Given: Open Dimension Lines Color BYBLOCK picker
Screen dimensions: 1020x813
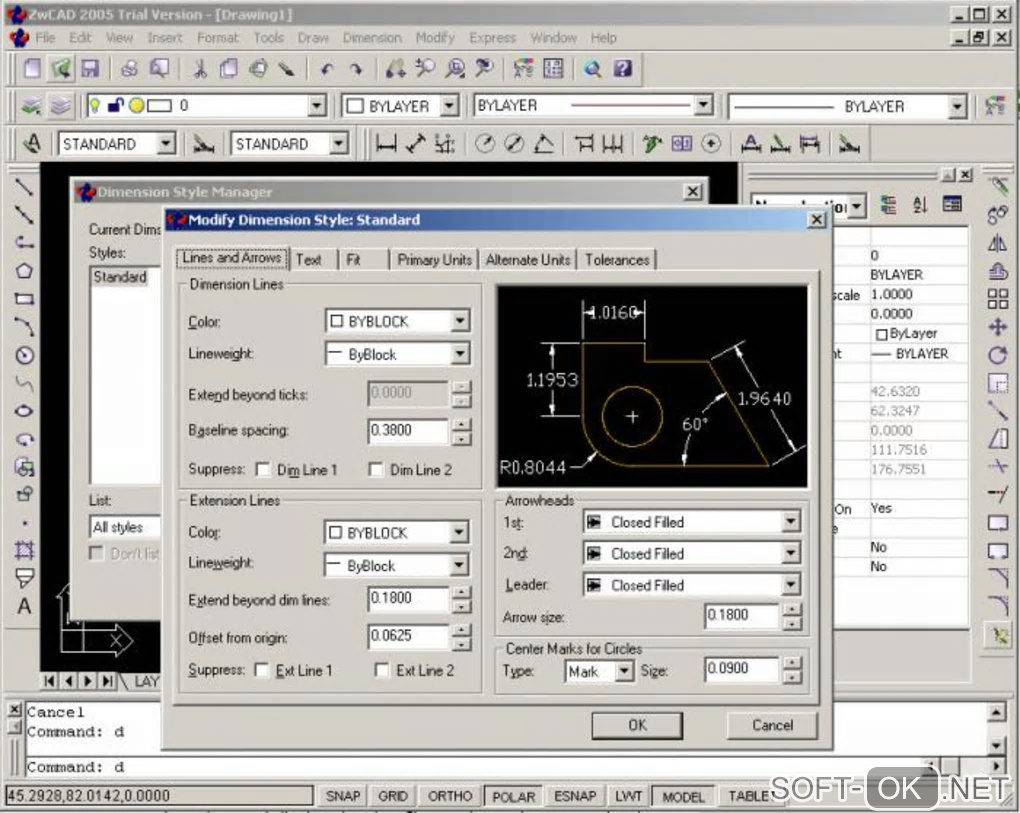Looking at the screenshot, I should point(459,322).
